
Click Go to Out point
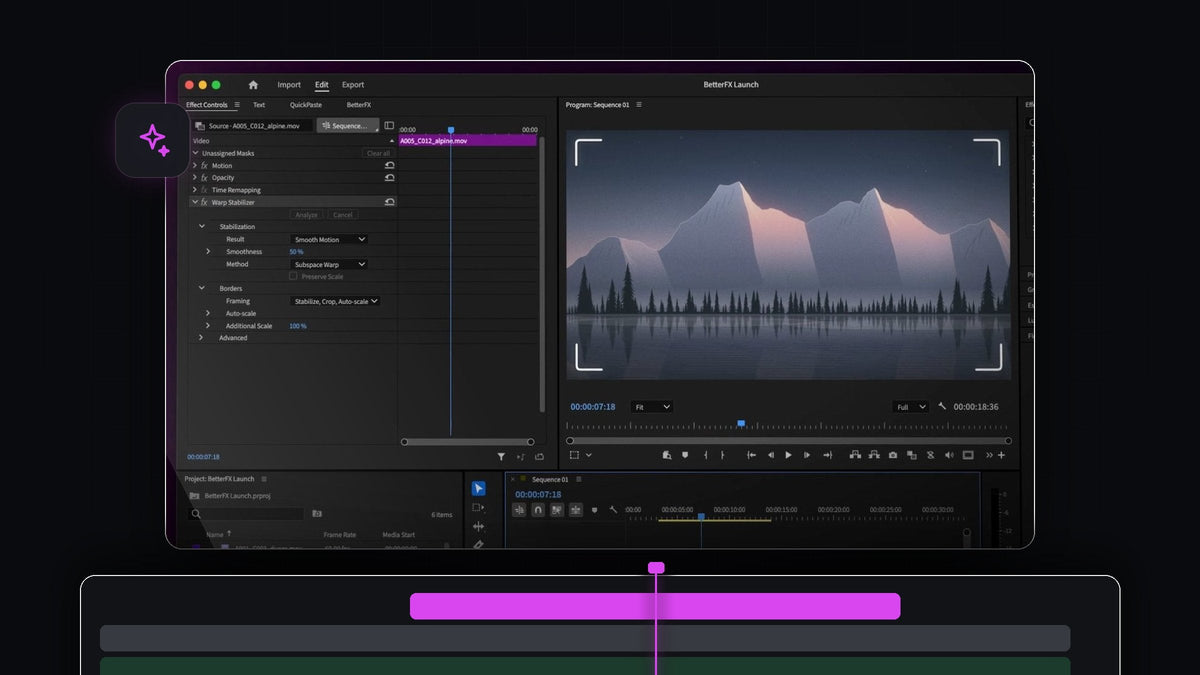[827, 455]
